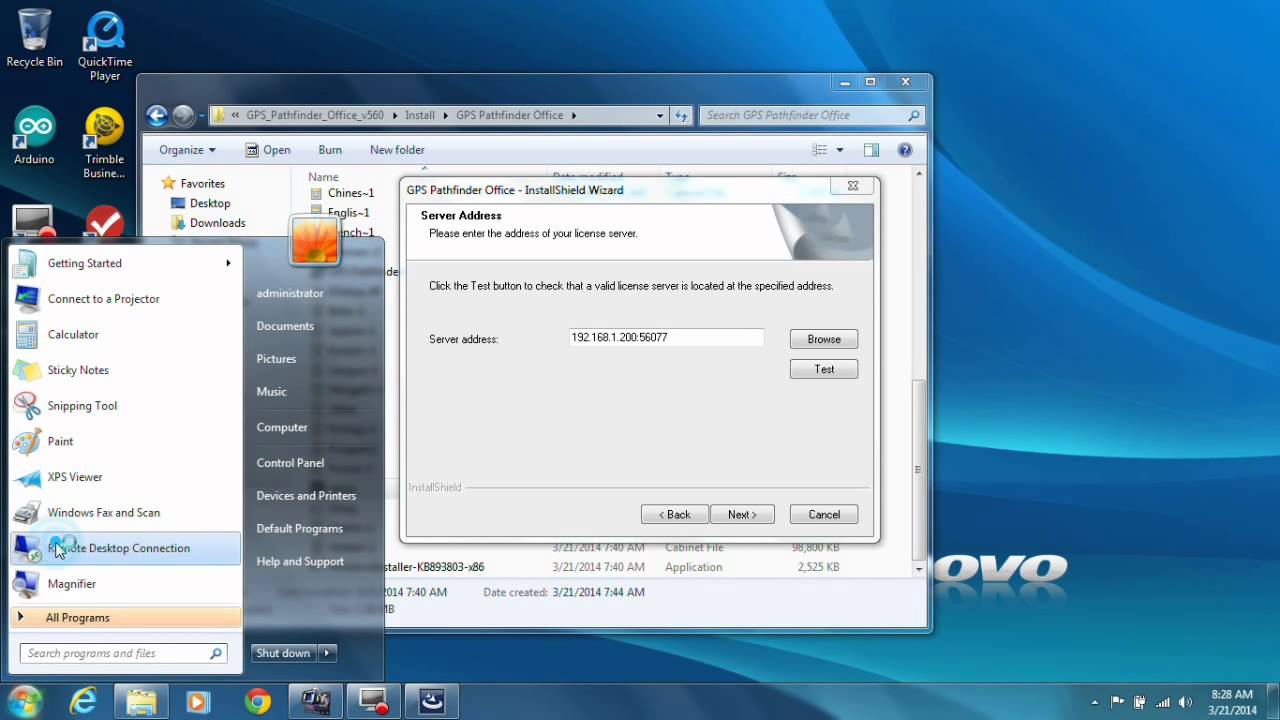Click the Server address field
The height and width of the screenshot is (720, 1280).
click(x=666, y=338)
